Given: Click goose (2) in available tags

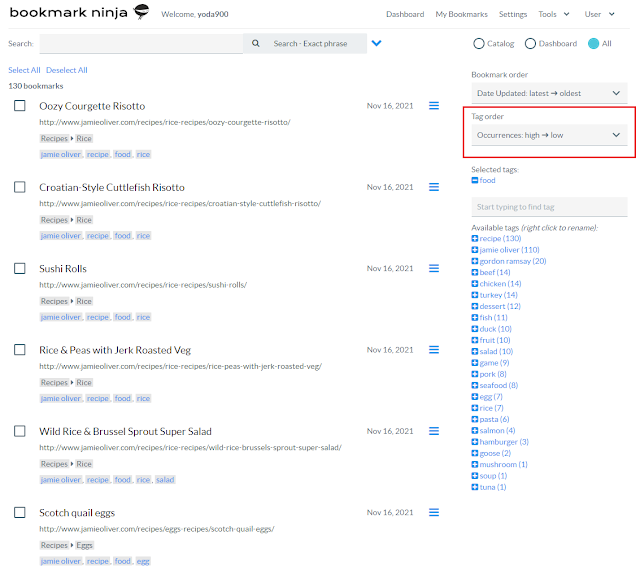Looking at the screenshot, I should 495,453.
